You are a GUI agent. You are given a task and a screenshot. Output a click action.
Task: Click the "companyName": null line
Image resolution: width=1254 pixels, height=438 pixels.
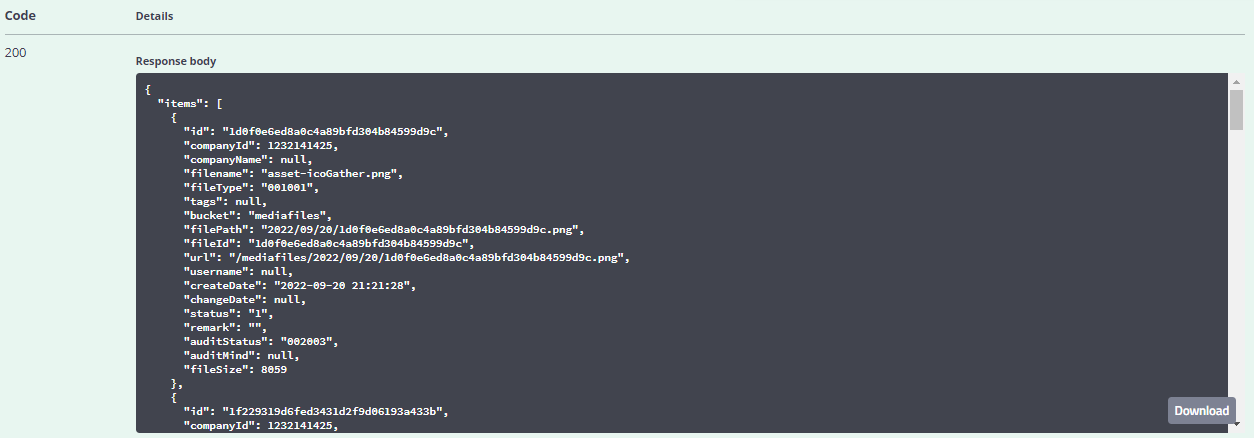tap(247, 159)
